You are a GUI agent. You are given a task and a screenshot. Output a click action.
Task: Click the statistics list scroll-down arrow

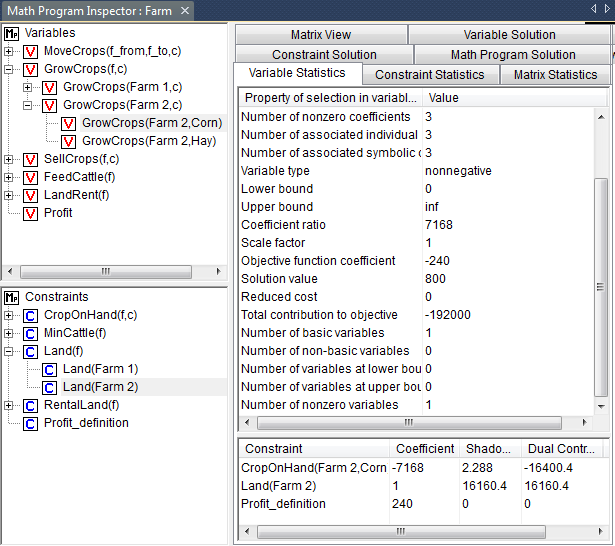point(601,407)
